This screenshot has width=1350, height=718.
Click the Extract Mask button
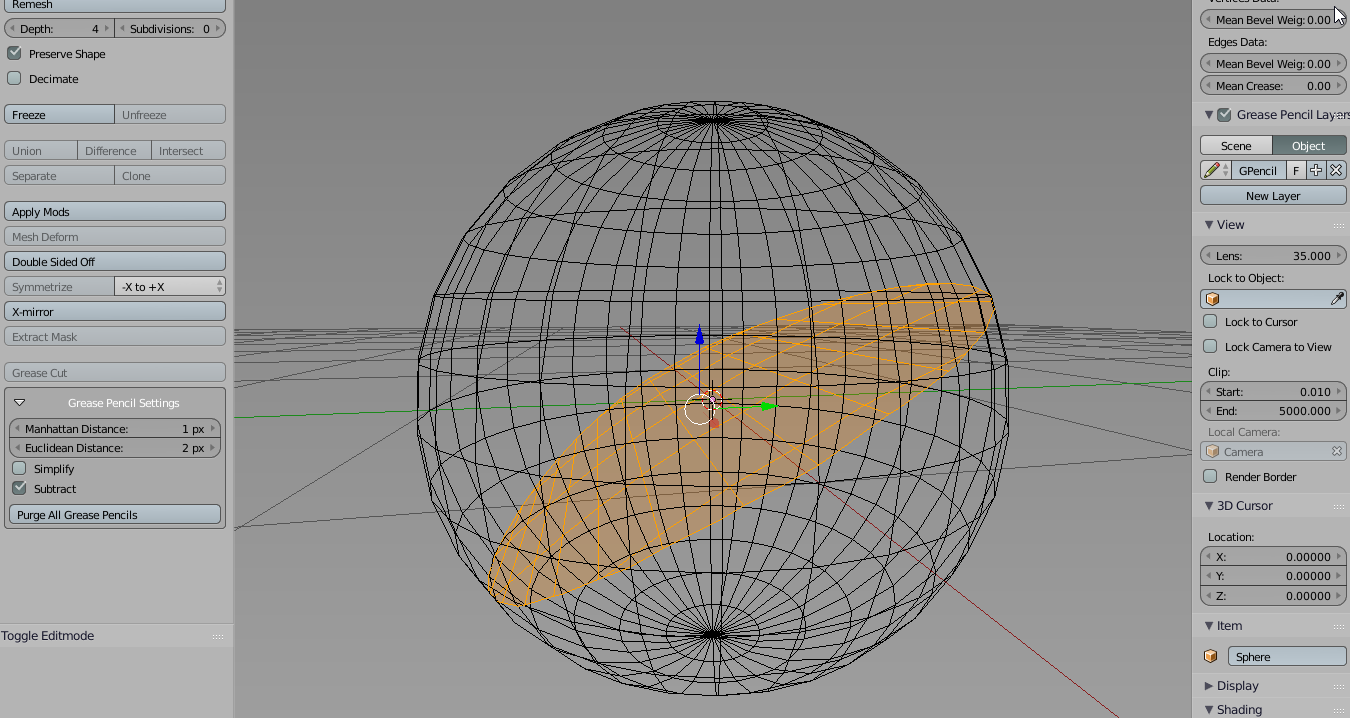pos(115,337)
